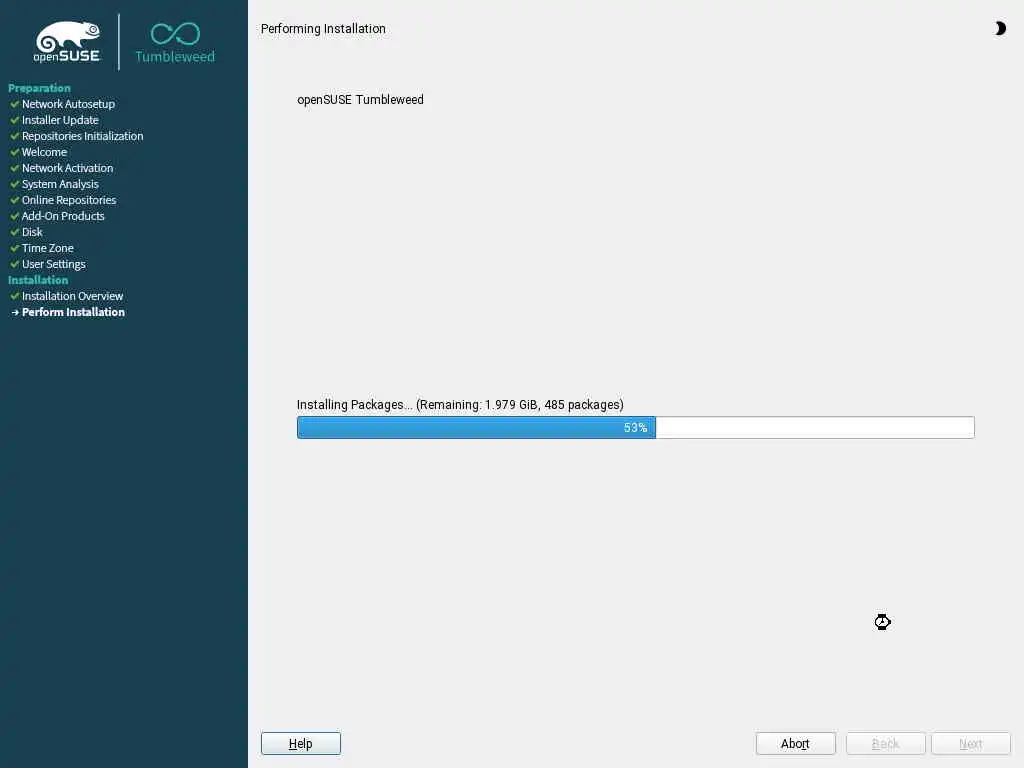This screenshot has height=768, width=1024.
Task: Click the Performing Installation title
Action: click(x=323, y=29)
